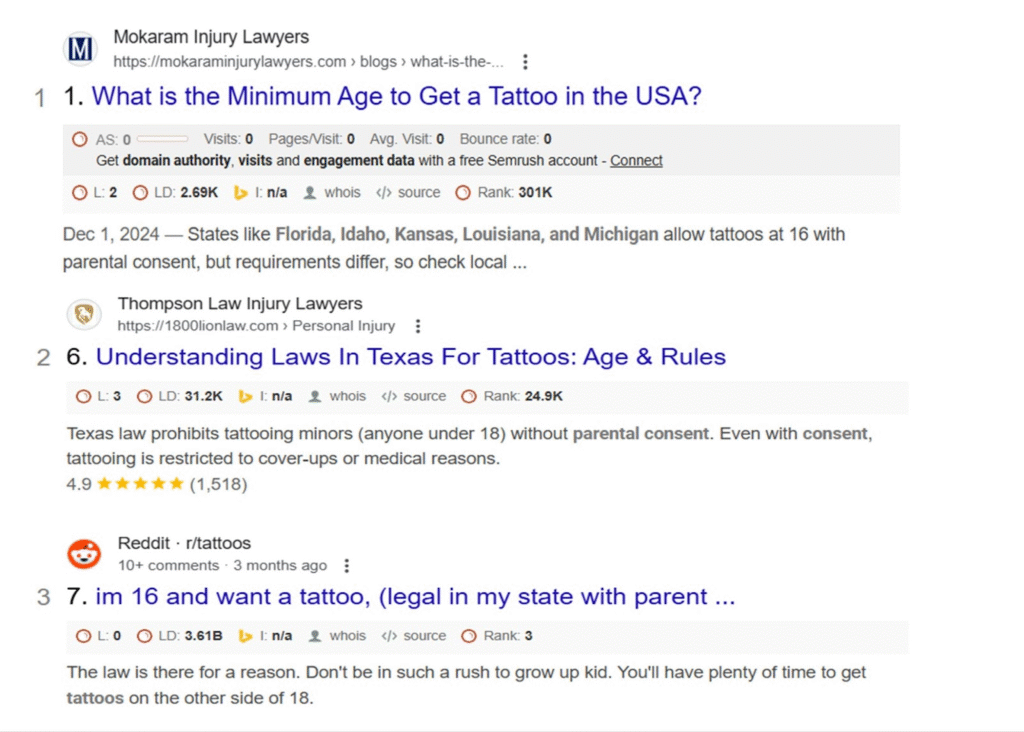The width and height of the screenshot is (1024, 732).
Task: Open three-dot menu next to Personal Injury breadcrumb
Action: tap(418, 326)
